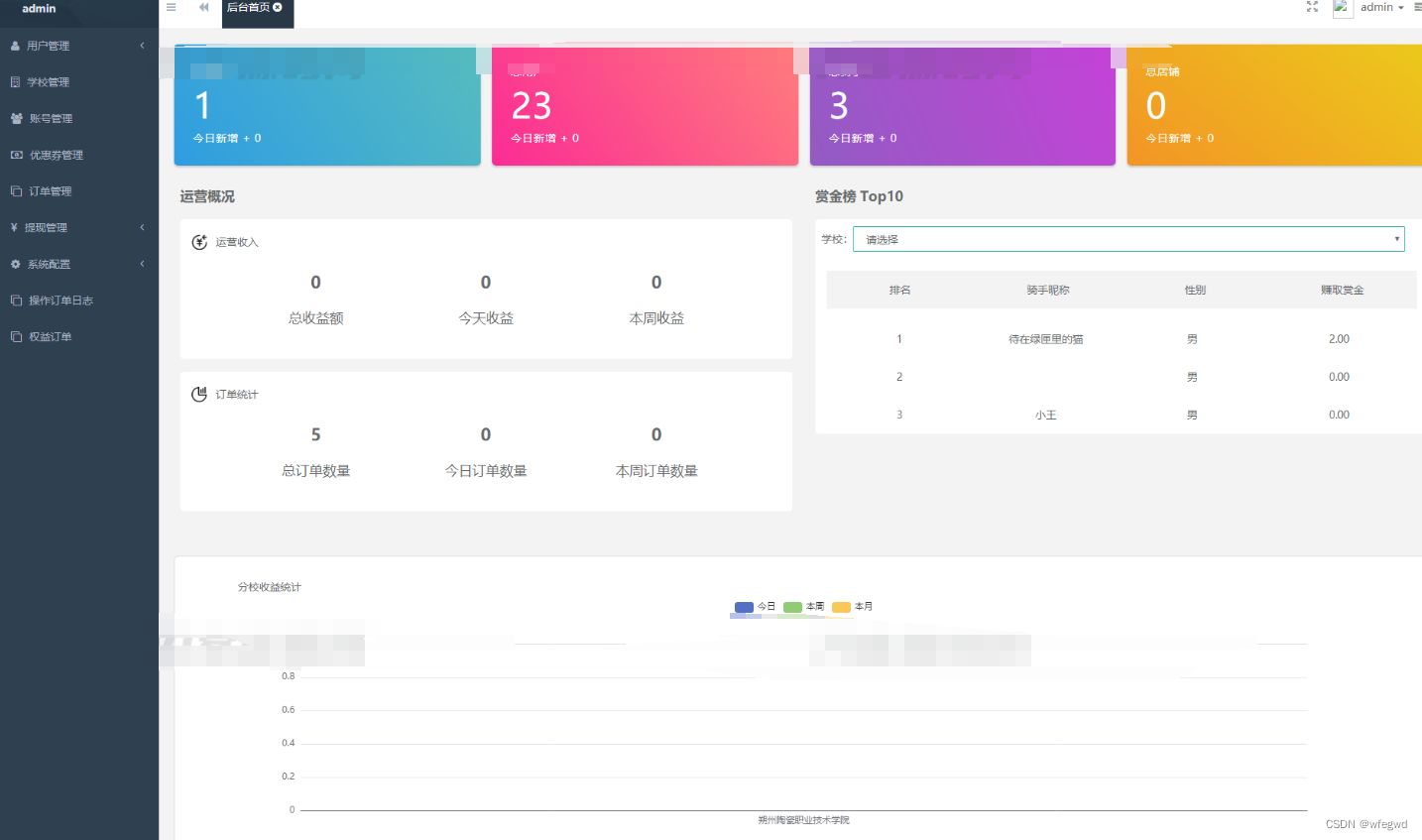Screen dimensions: 1422x840
Task: Enter fullscreen mode via the expand icon
Action: (1311, 7)
